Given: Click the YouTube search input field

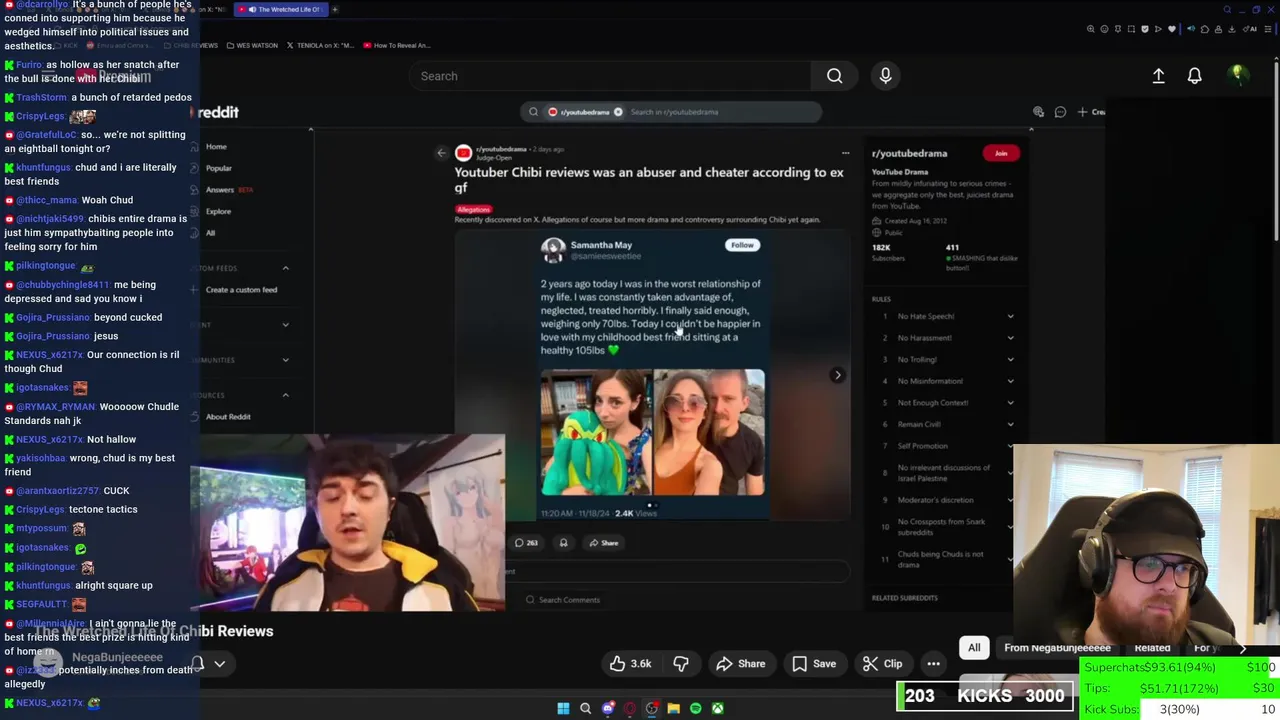Looking at the screenshot, I should coord(610,76).
